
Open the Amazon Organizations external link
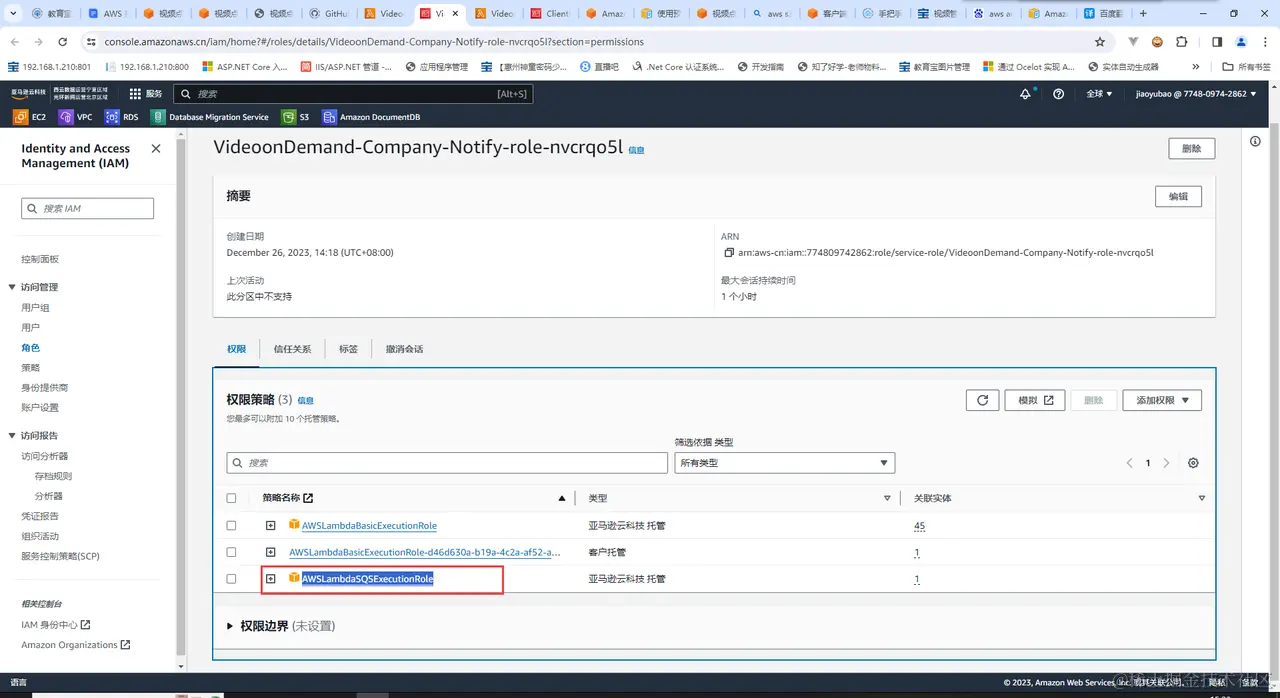(x=76, y=645)
